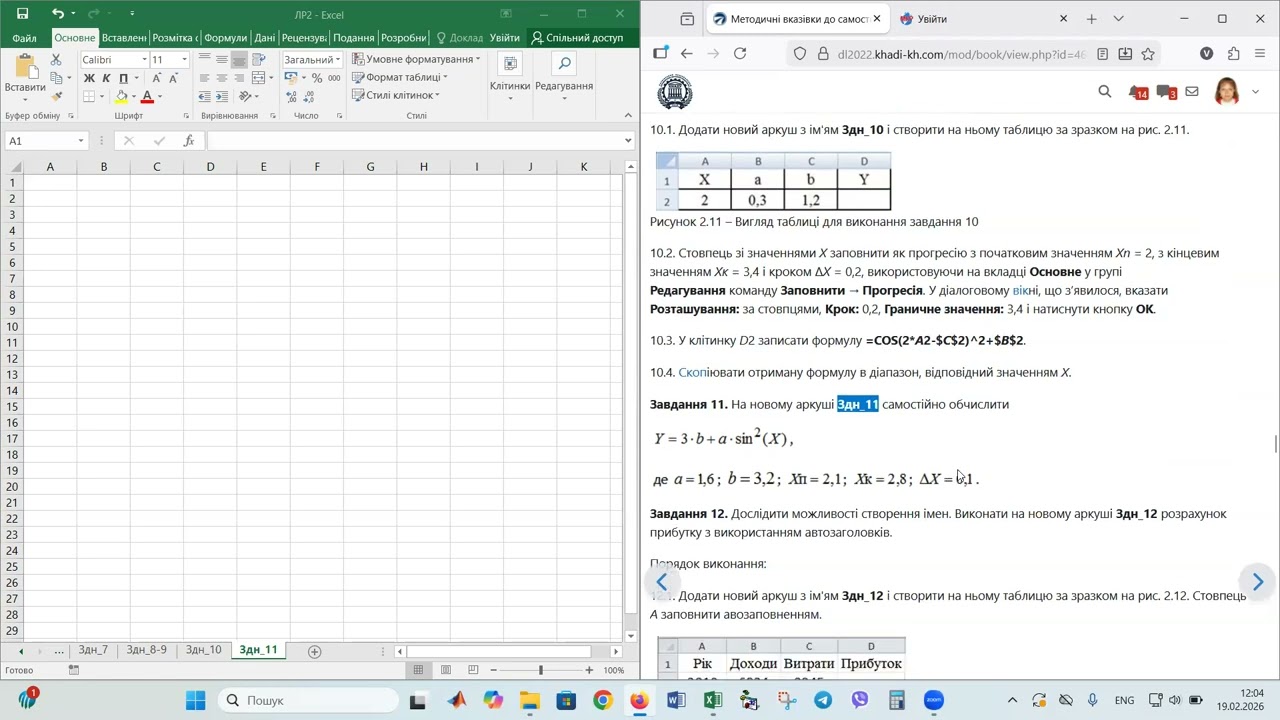Align cell text to the left
The image size is (1280, 720).
tap(205, 78)
